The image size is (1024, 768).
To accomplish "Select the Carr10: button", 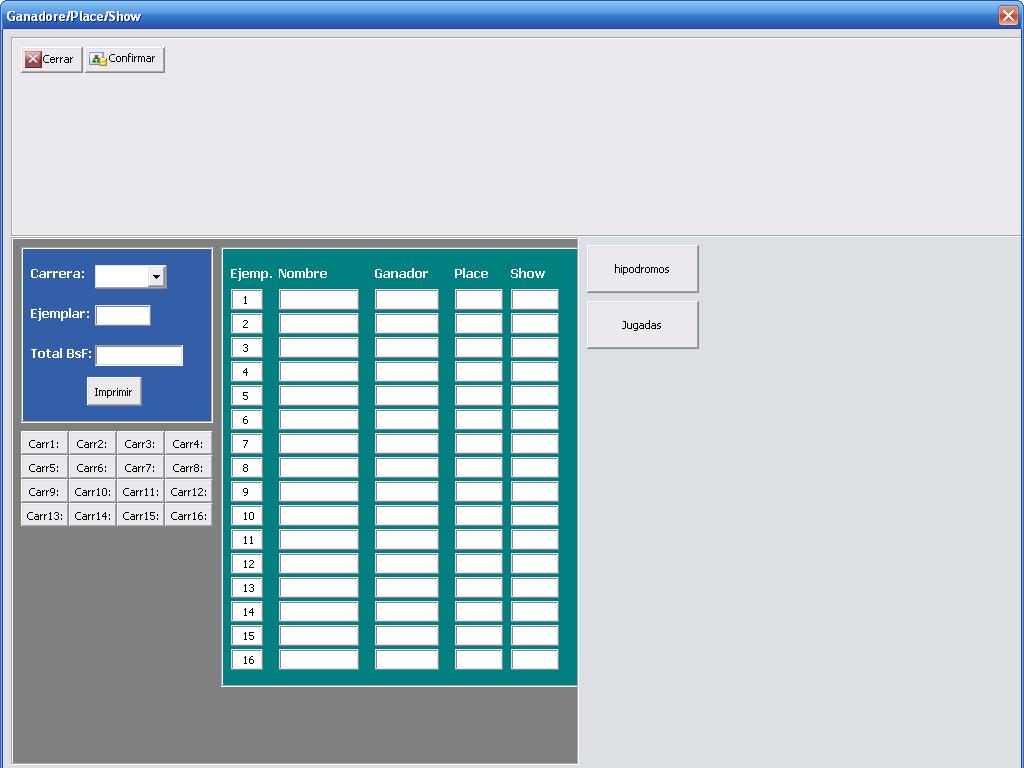I will coord(92,492).
